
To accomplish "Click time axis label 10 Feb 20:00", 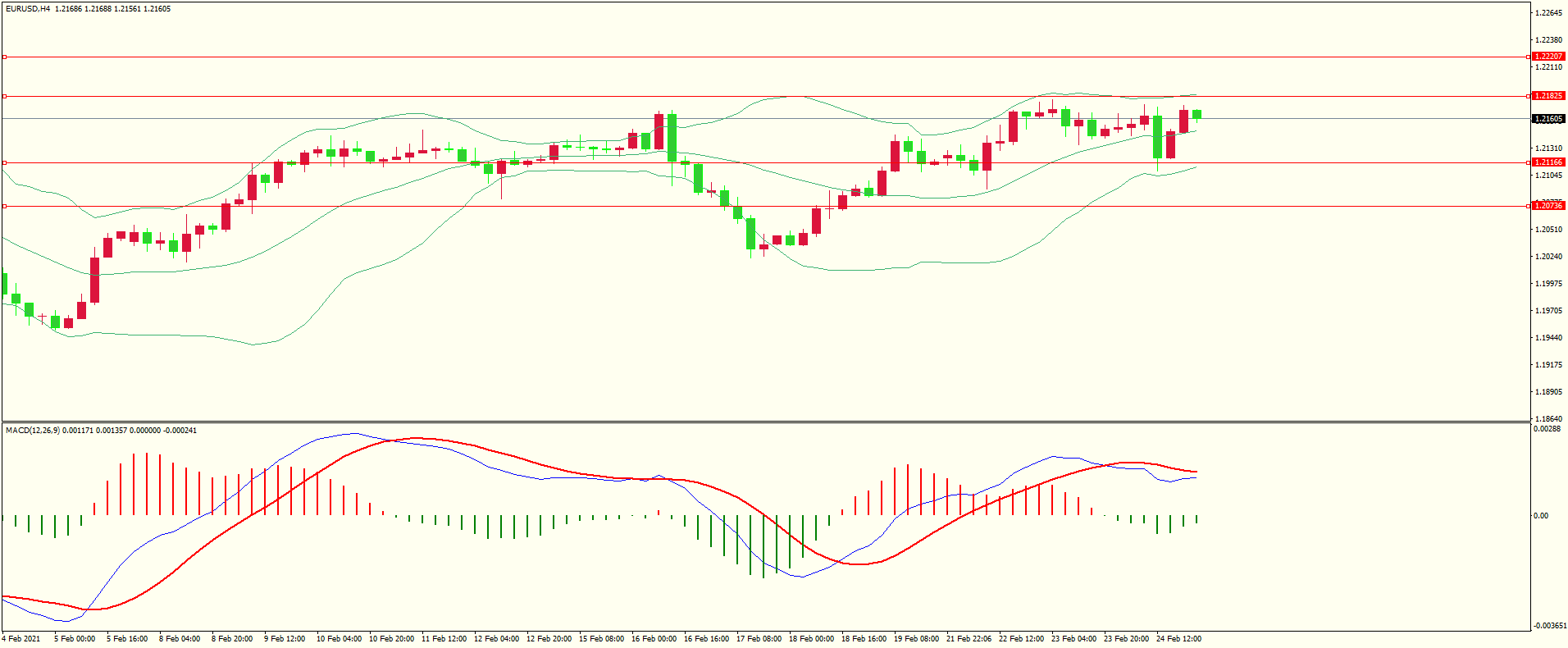I will [391, 639].
